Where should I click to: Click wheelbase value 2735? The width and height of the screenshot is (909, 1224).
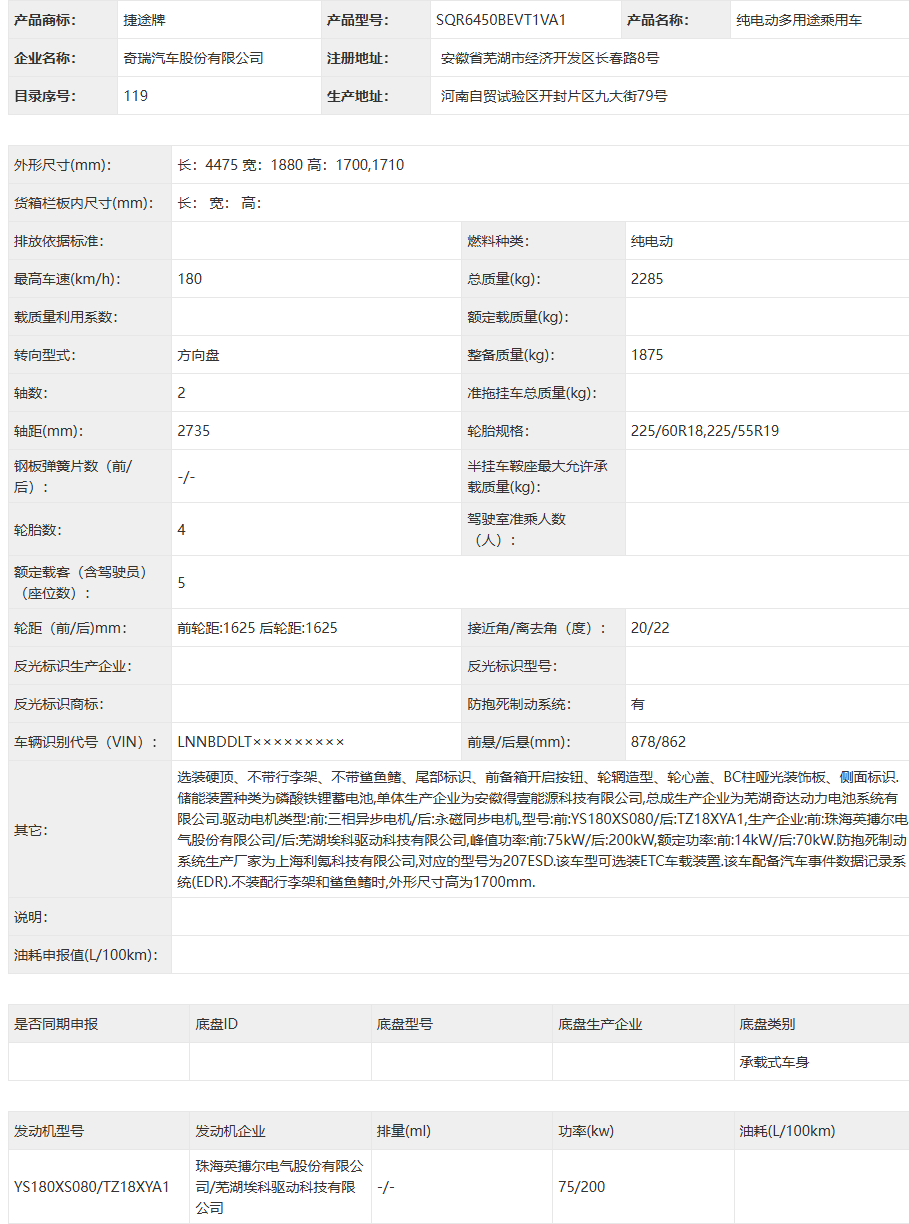coord(194,431)
